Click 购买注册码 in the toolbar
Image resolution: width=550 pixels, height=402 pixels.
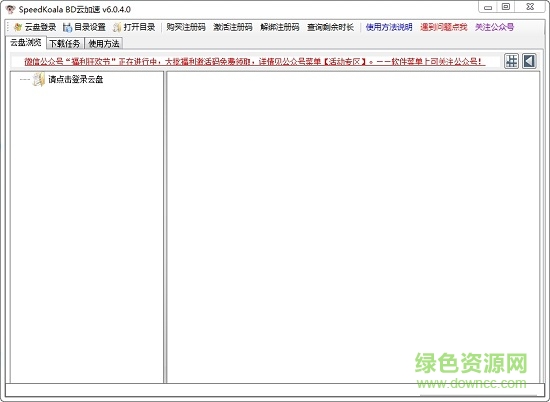pyautogui.click(x=186, y=27)
